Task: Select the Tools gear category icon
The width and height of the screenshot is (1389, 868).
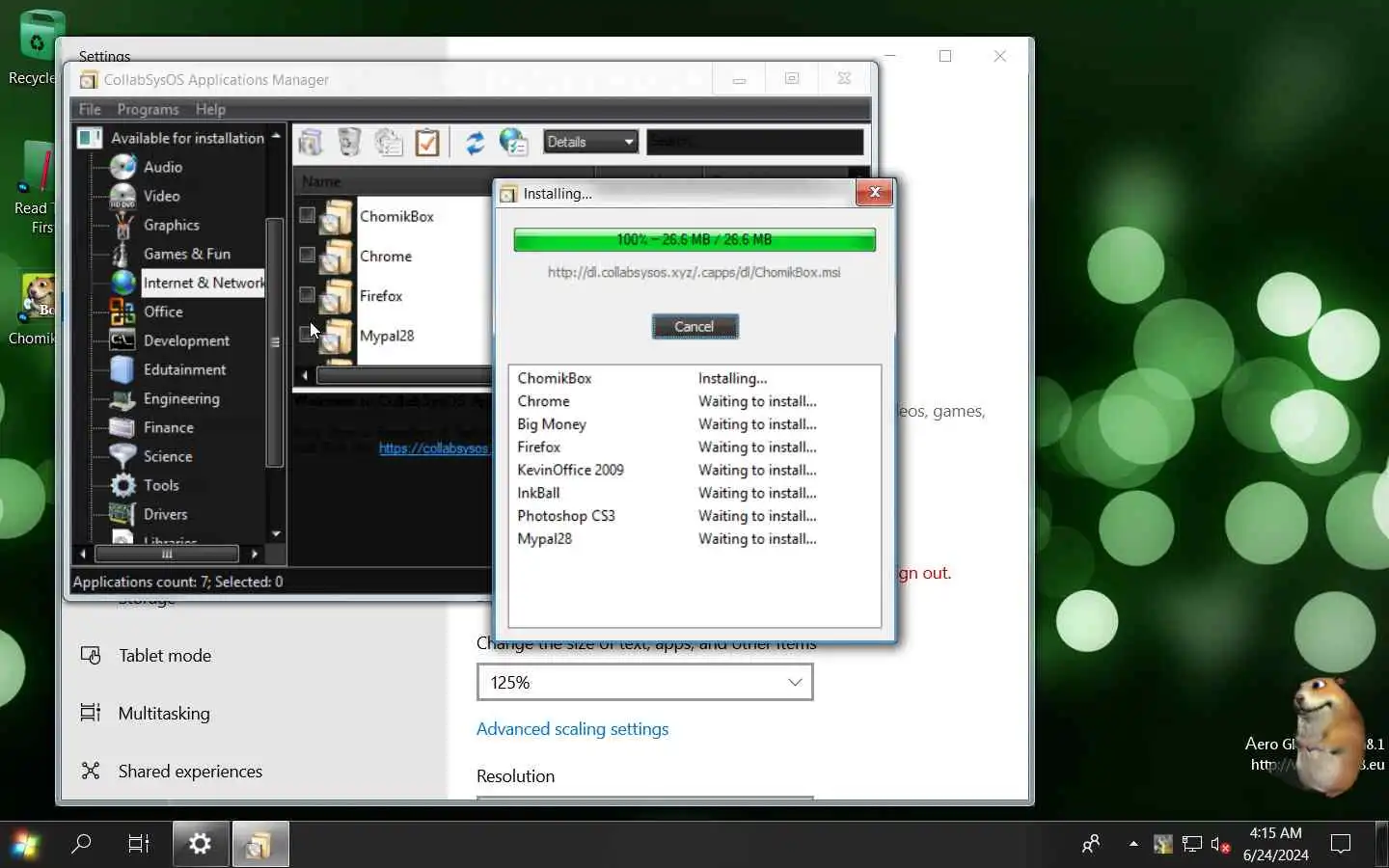Action: [x=123, y=485]
